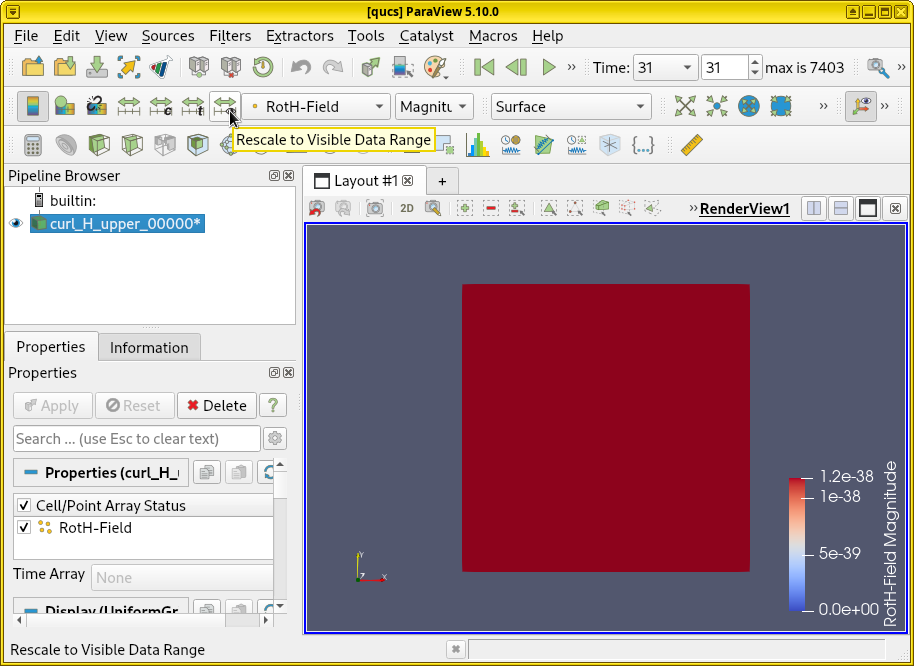Image resolution: width=914 pixels, height=666 pixels.
Task: Open the RotH-Field coloring dropdown
Action: click(316, 107)
